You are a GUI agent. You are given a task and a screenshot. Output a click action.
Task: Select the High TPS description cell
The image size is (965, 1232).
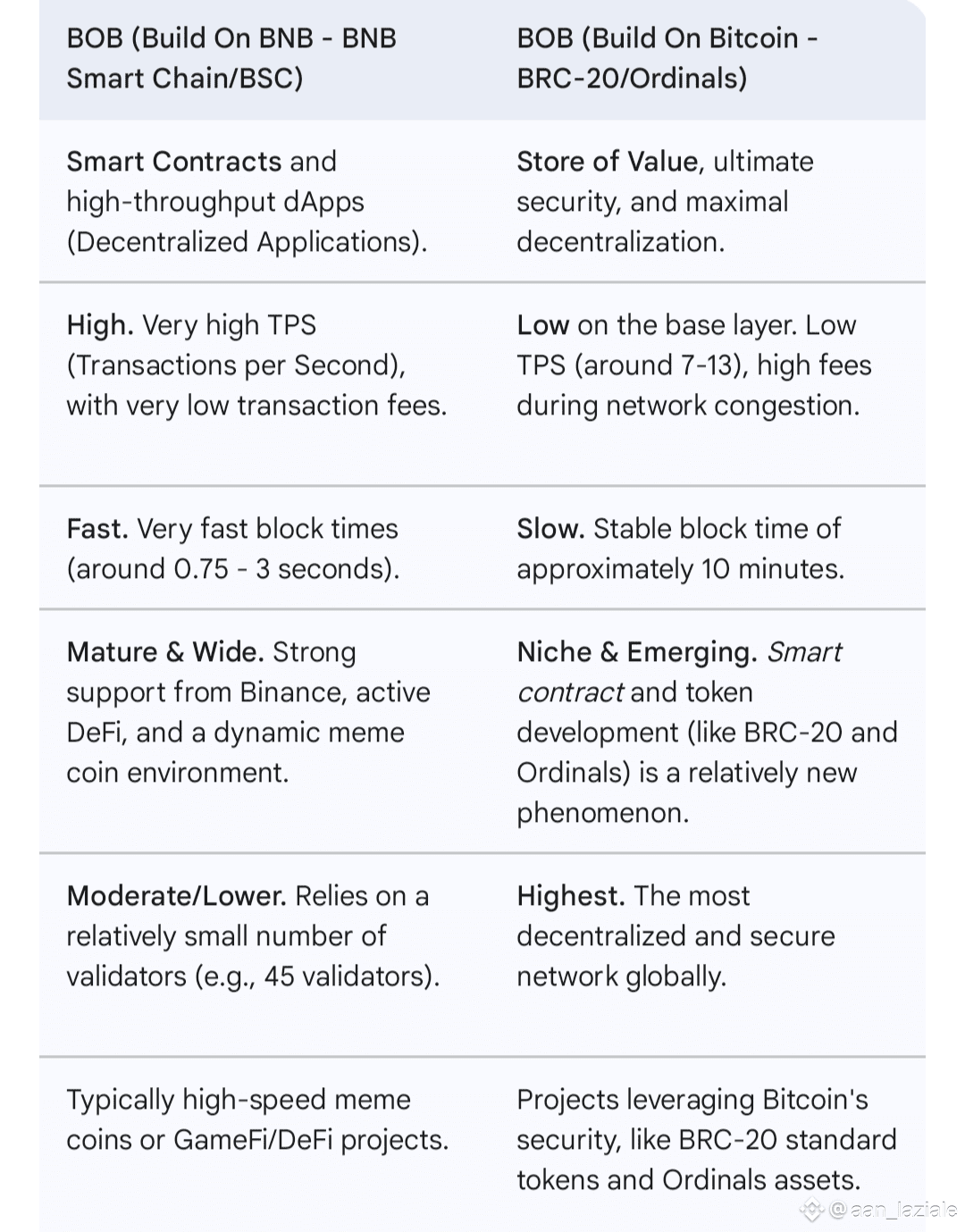[x=256, y=365]
